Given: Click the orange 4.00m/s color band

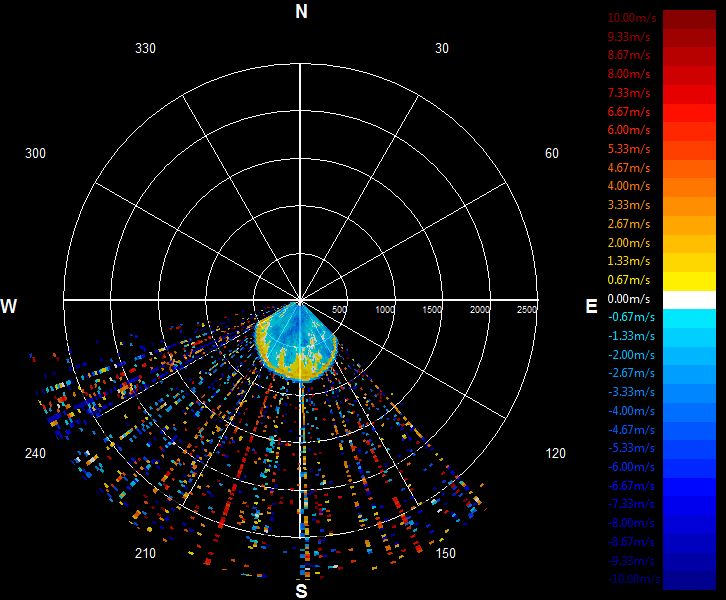Looking at the screenshot, I should point(689,188).
